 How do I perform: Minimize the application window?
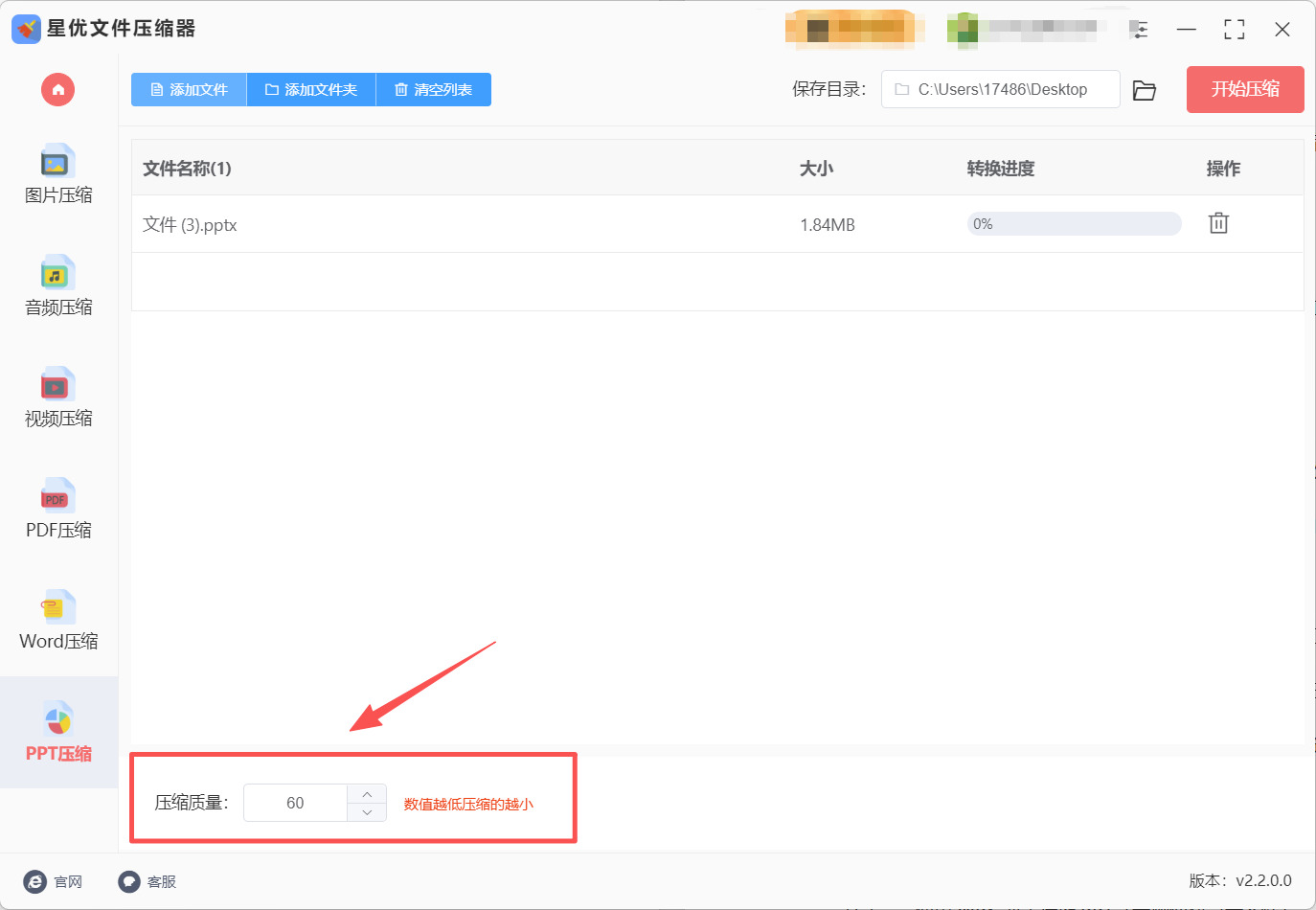coord(1187,30)
